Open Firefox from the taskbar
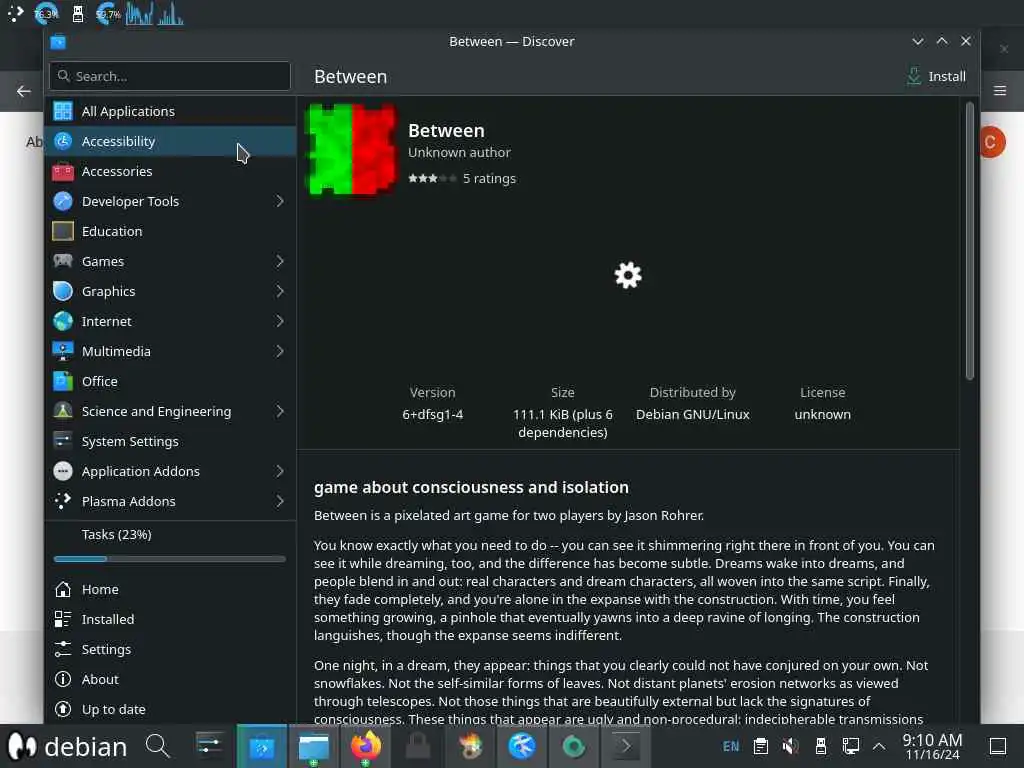 tap(366, 746)
